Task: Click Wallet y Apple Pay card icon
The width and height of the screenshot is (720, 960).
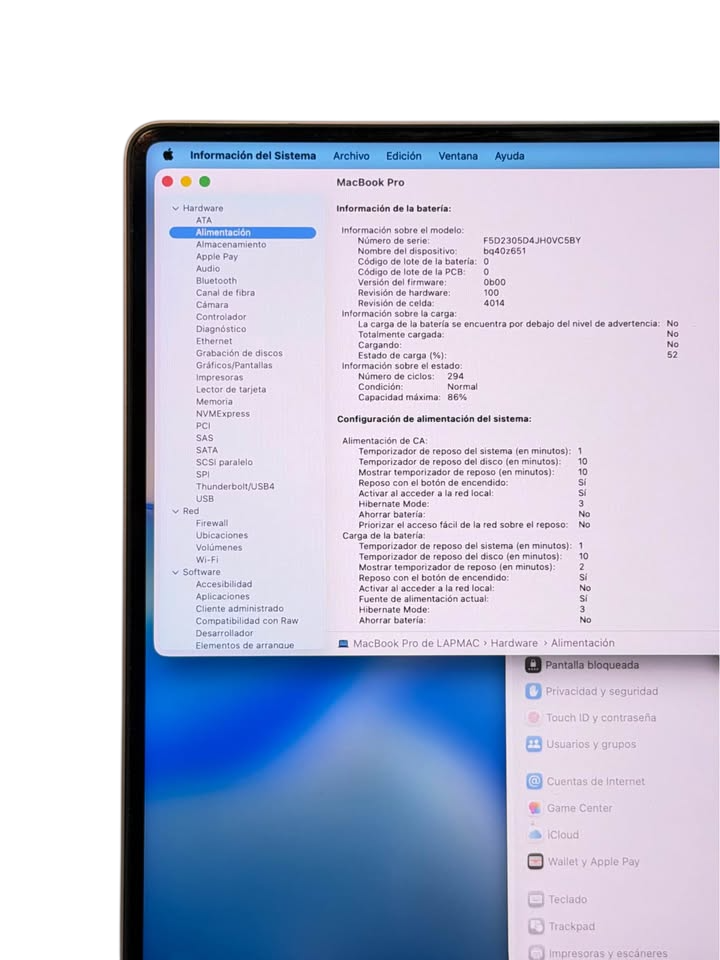Action: 535,861
